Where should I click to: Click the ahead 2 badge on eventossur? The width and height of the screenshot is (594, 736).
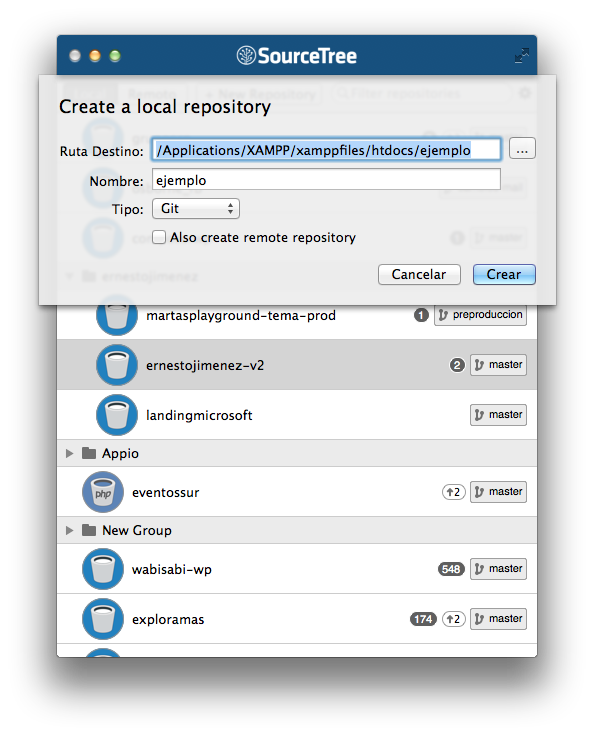(454, 492)
